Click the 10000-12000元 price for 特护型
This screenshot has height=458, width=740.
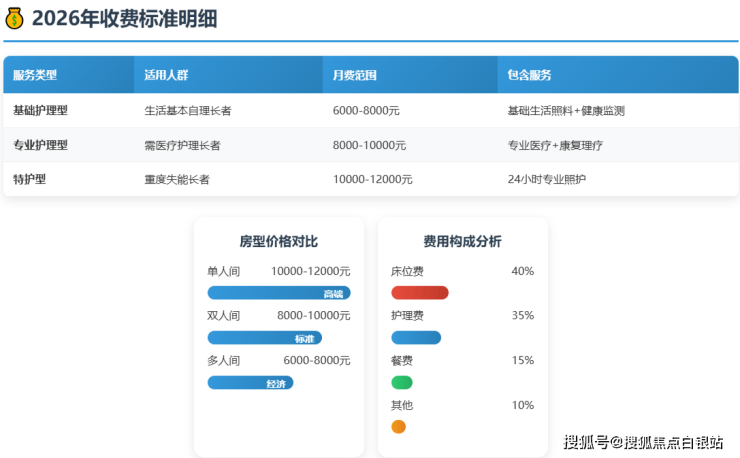(372, 180)
